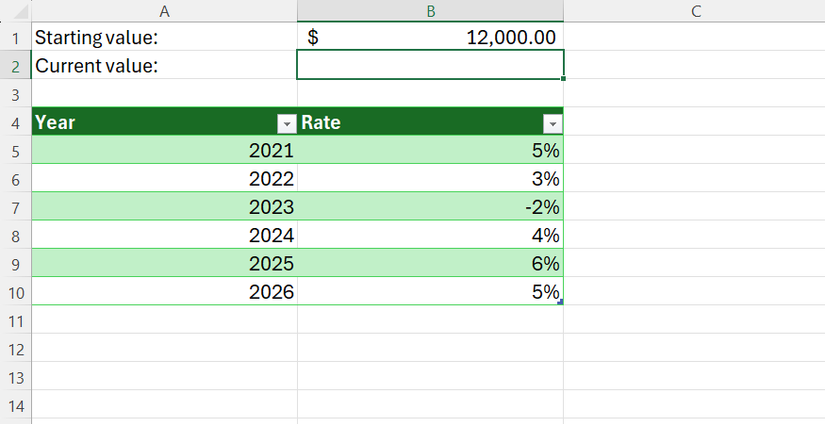Select the cell containing 2026
The width and height of the screenshot is (825, 424).
(x=164, y=291)
